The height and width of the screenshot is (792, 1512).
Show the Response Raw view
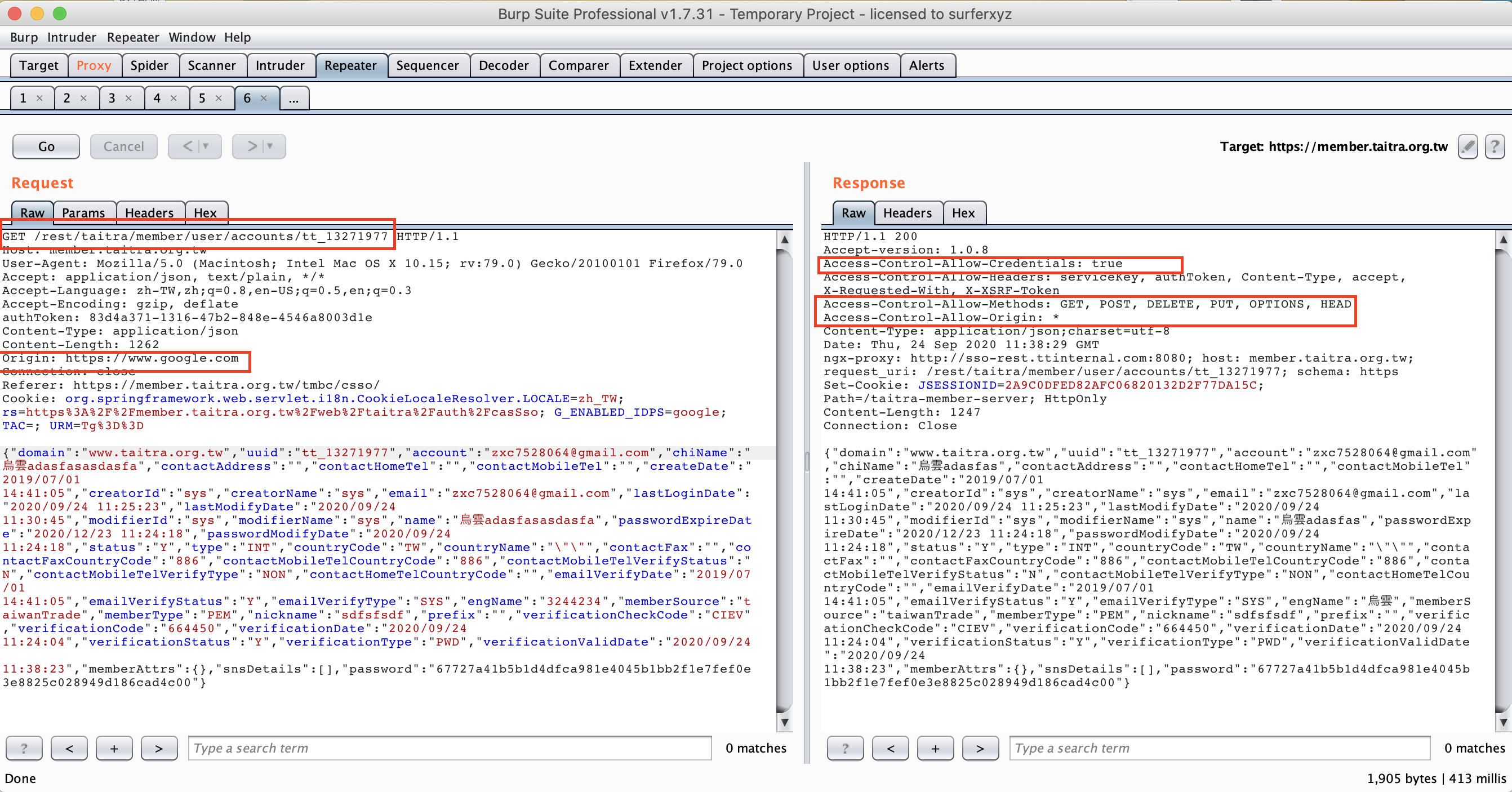853,212
